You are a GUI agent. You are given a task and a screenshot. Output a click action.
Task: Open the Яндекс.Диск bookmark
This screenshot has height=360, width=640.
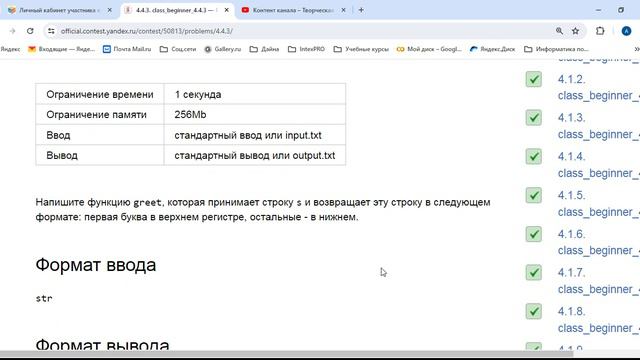[492, 49]
